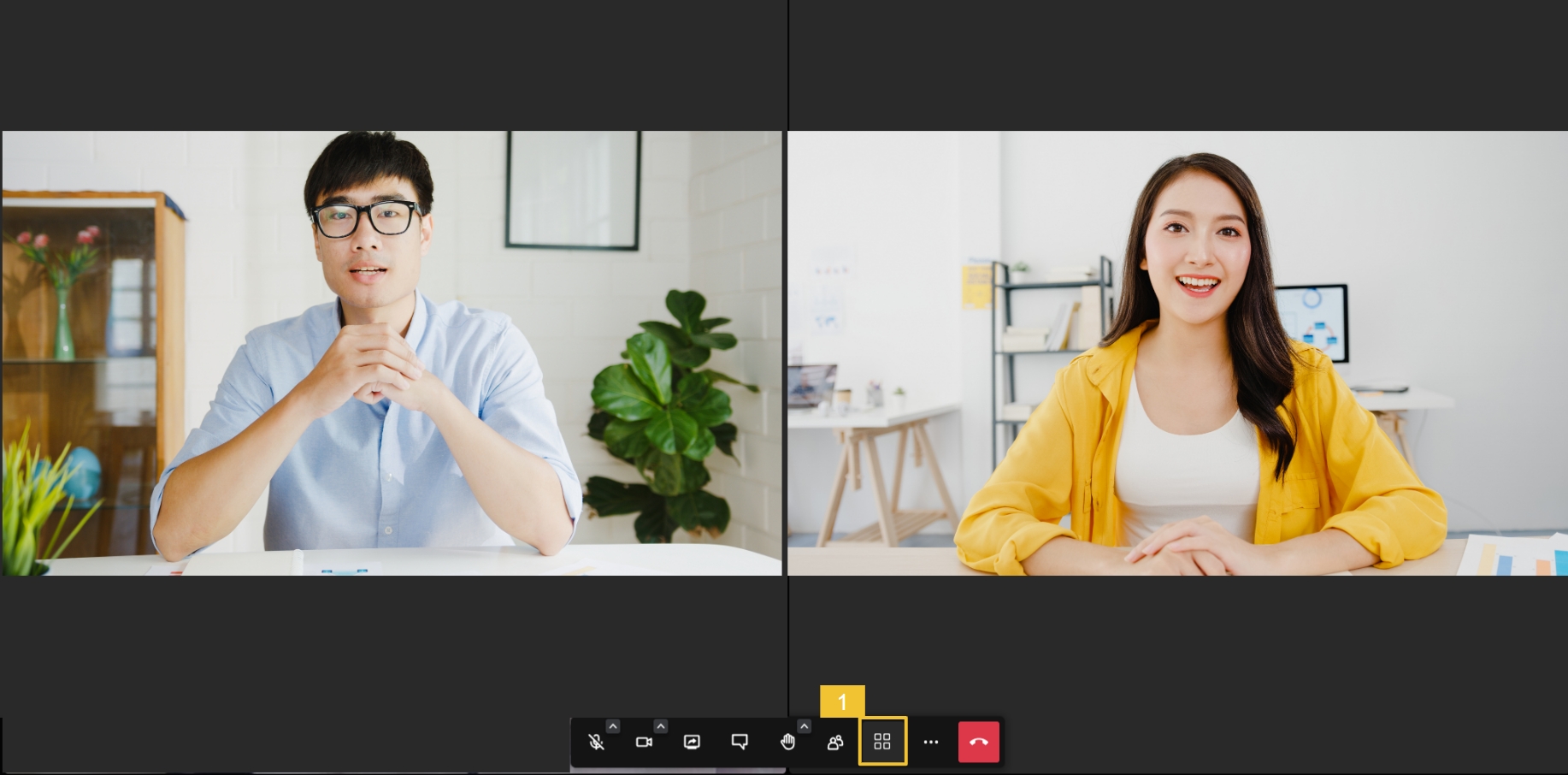The image size is (1568, 775).
Task: Click the dark area above the woman's video
Action: (x=1177, y=64)
